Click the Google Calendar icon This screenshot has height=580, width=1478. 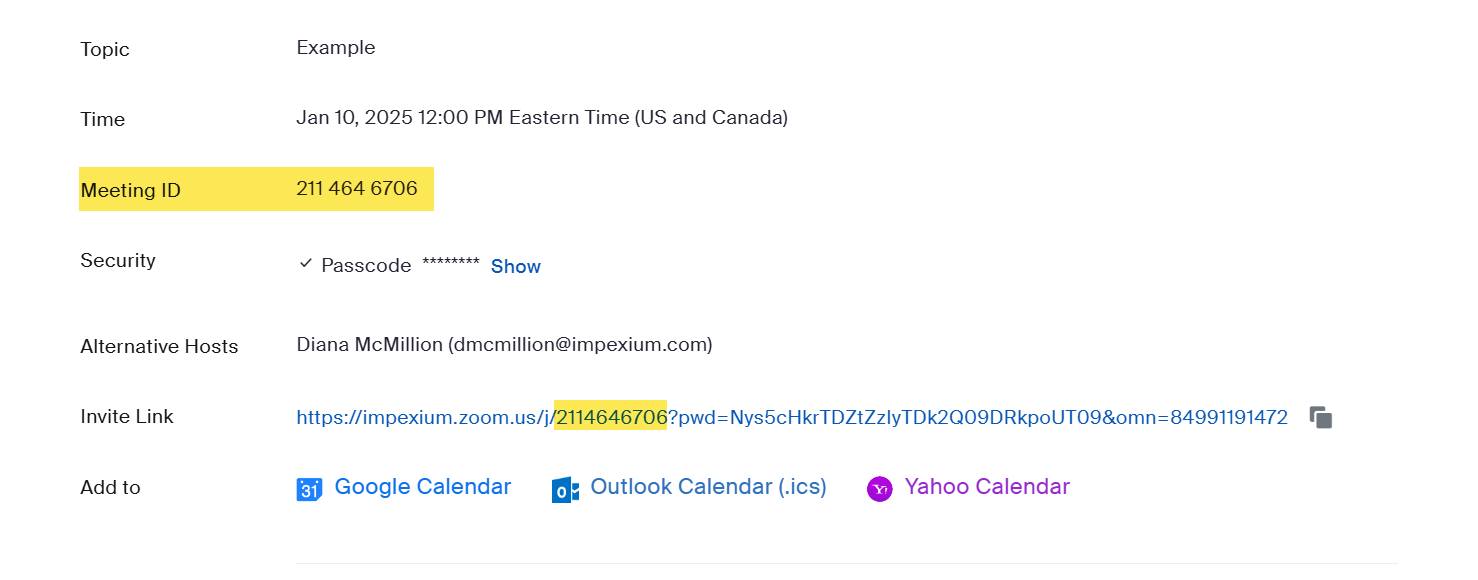pos(309,489)
